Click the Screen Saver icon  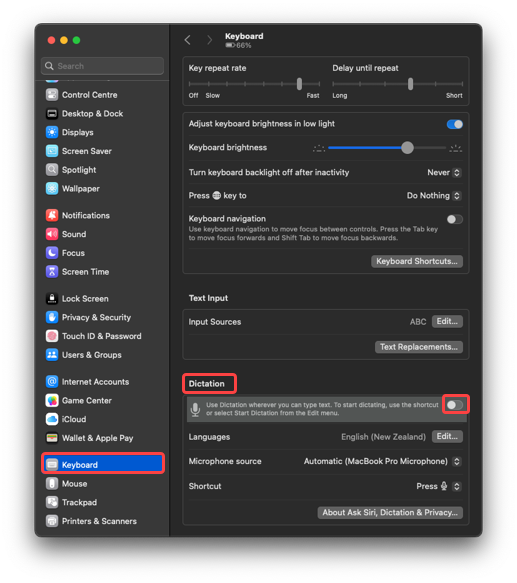pyautogui.click(x=52, y=151)
